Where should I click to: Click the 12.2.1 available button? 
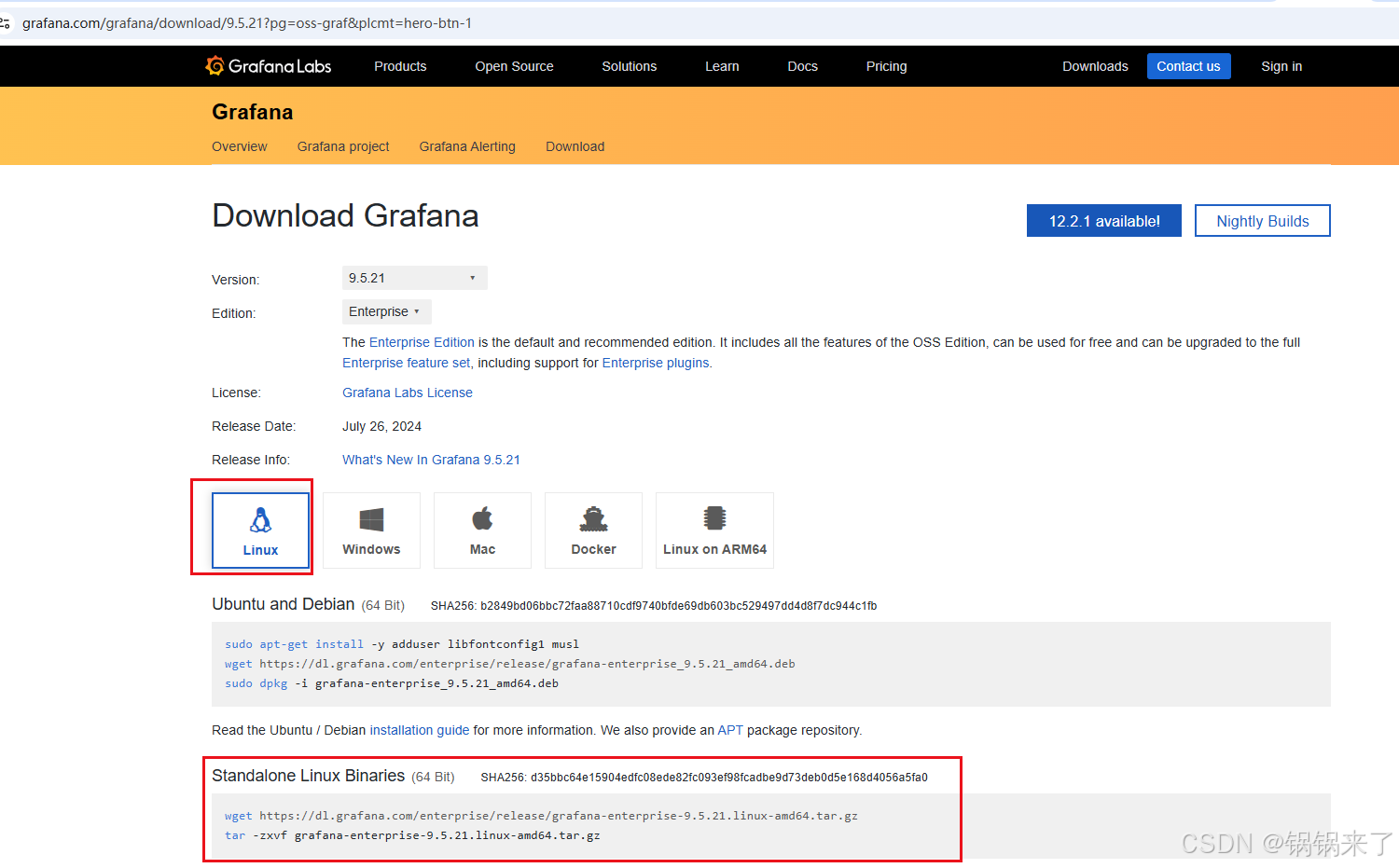1104,221
